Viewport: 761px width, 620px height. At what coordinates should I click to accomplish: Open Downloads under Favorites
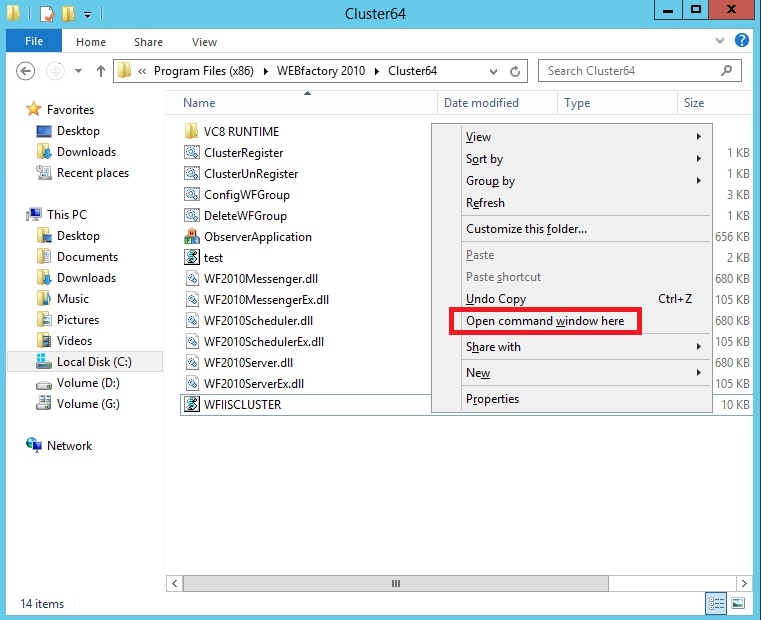[x=86, y=151]
